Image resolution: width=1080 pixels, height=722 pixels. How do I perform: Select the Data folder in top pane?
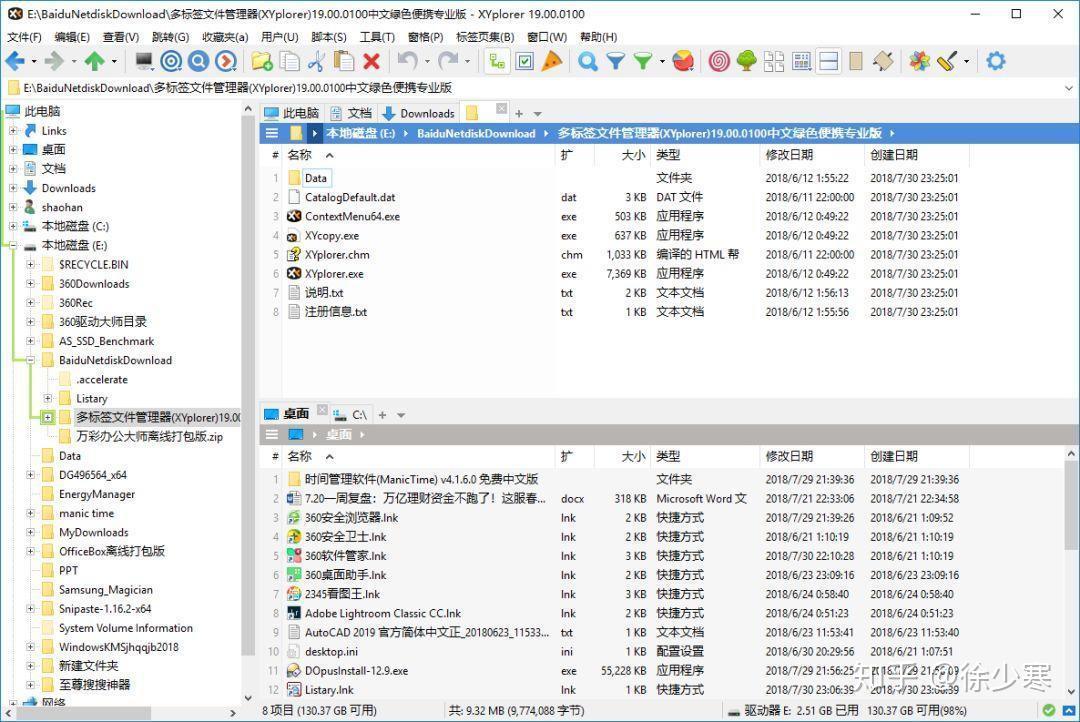tap(315, 178)
